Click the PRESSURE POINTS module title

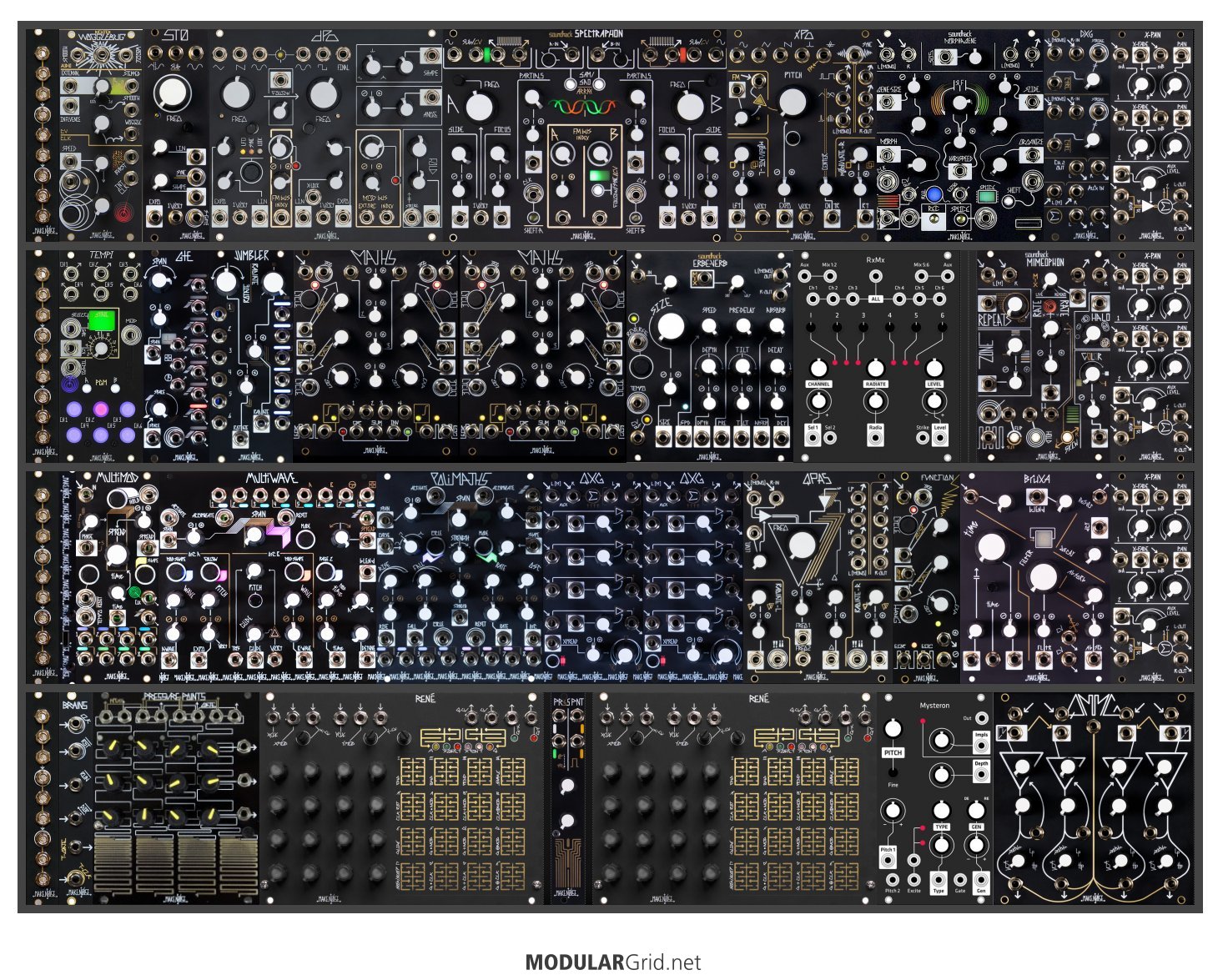pos(174,697)
